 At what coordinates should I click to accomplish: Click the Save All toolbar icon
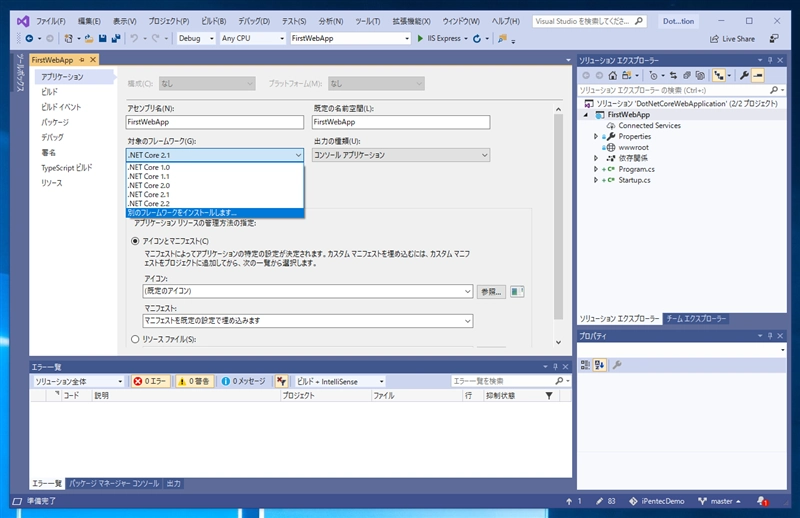click(116, 38)
